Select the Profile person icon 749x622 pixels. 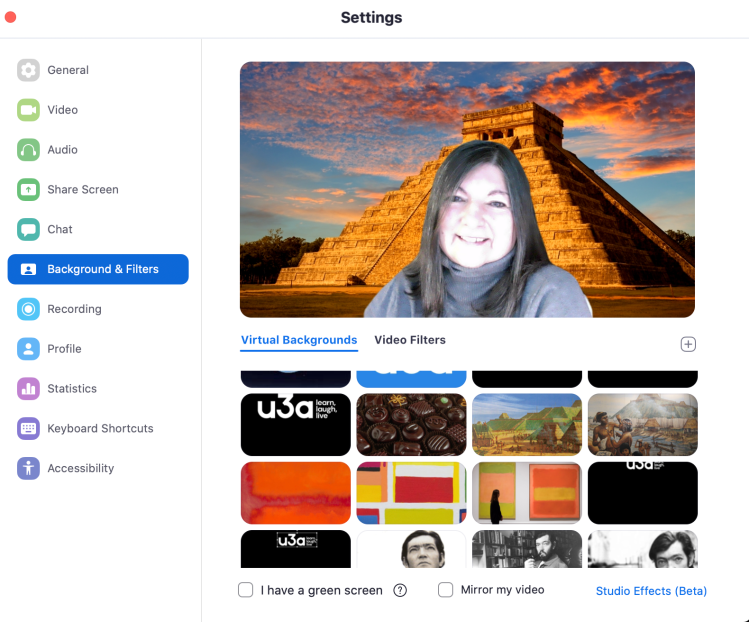tap(28, 349)
